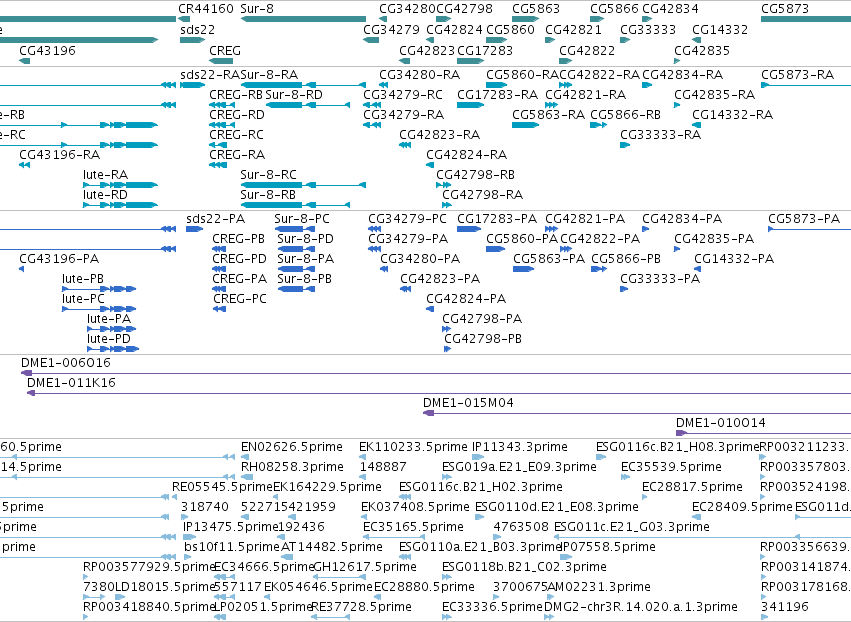Select the CG5866-RB transcript label
This screenshot has height=622, width=851.
pos(625,115)
